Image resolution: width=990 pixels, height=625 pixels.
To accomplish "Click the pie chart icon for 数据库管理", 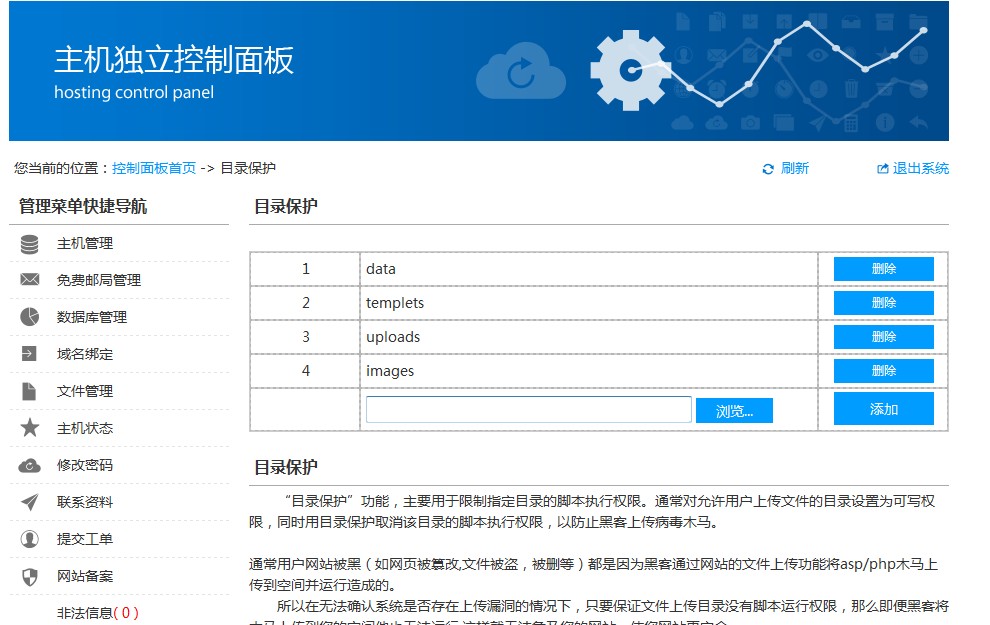I will (30, 318).
